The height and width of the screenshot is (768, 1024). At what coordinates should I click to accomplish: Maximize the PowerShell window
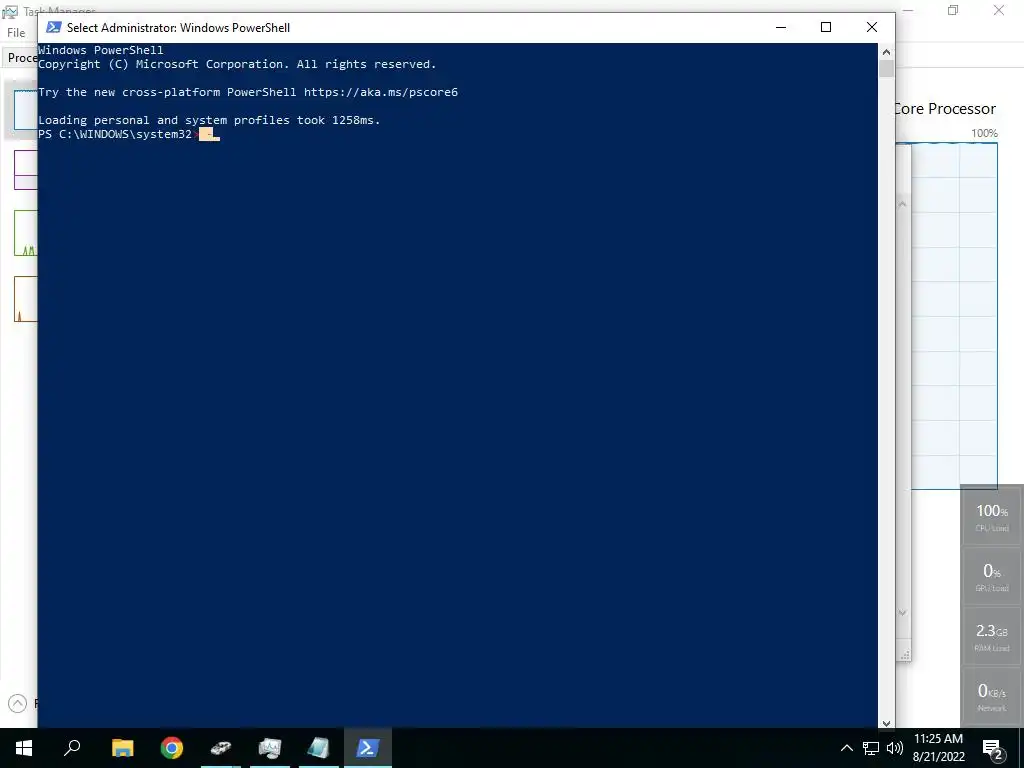click(x=826, y=27)
